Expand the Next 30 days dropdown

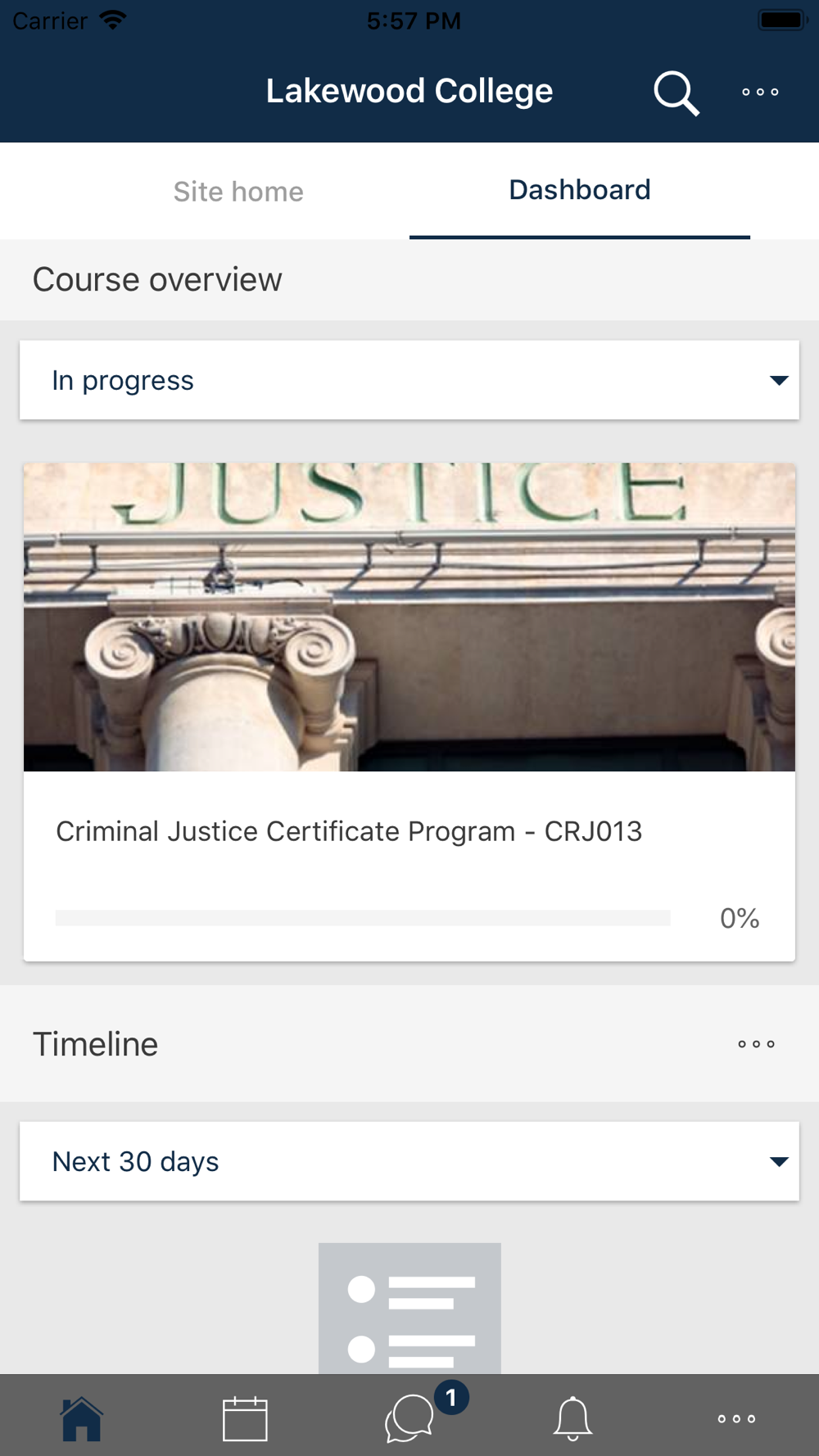[409, 1161]
